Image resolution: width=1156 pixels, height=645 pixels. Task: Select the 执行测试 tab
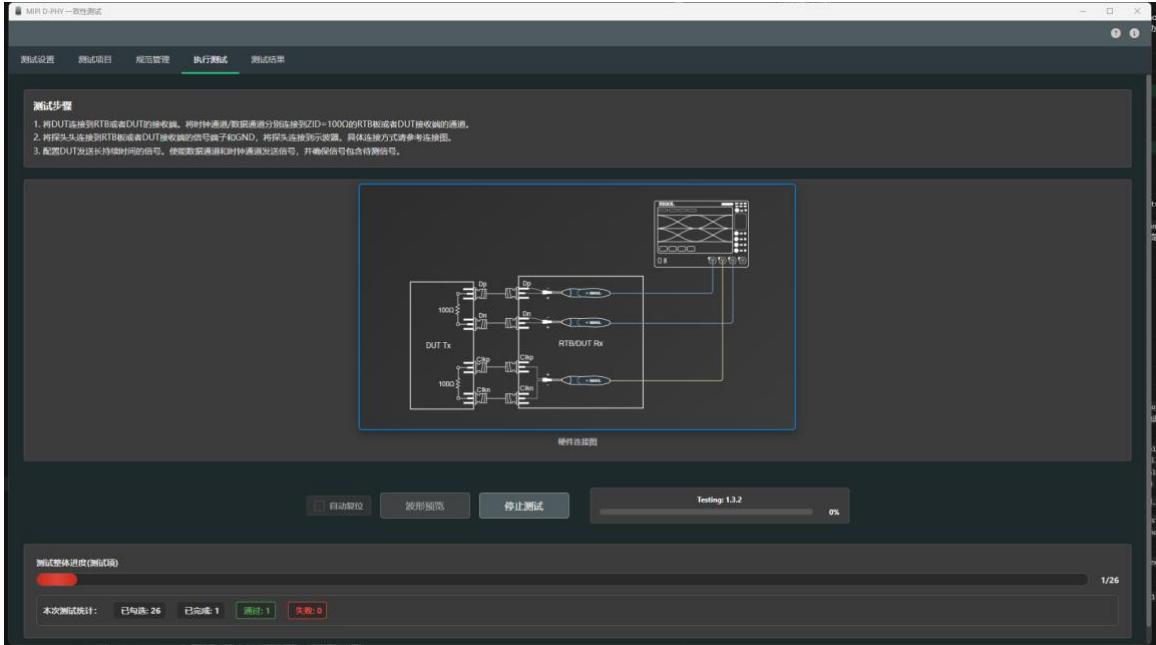pos(210,60)
